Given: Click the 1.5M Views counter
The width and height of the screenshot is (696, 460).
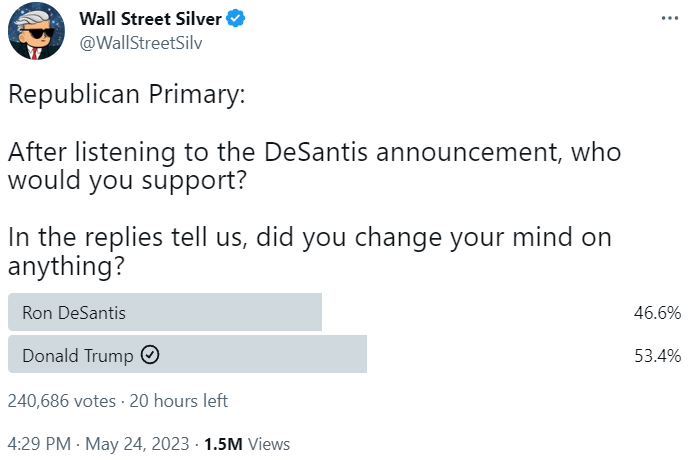Looking at the screenshot, I should [x=247, y=443].
